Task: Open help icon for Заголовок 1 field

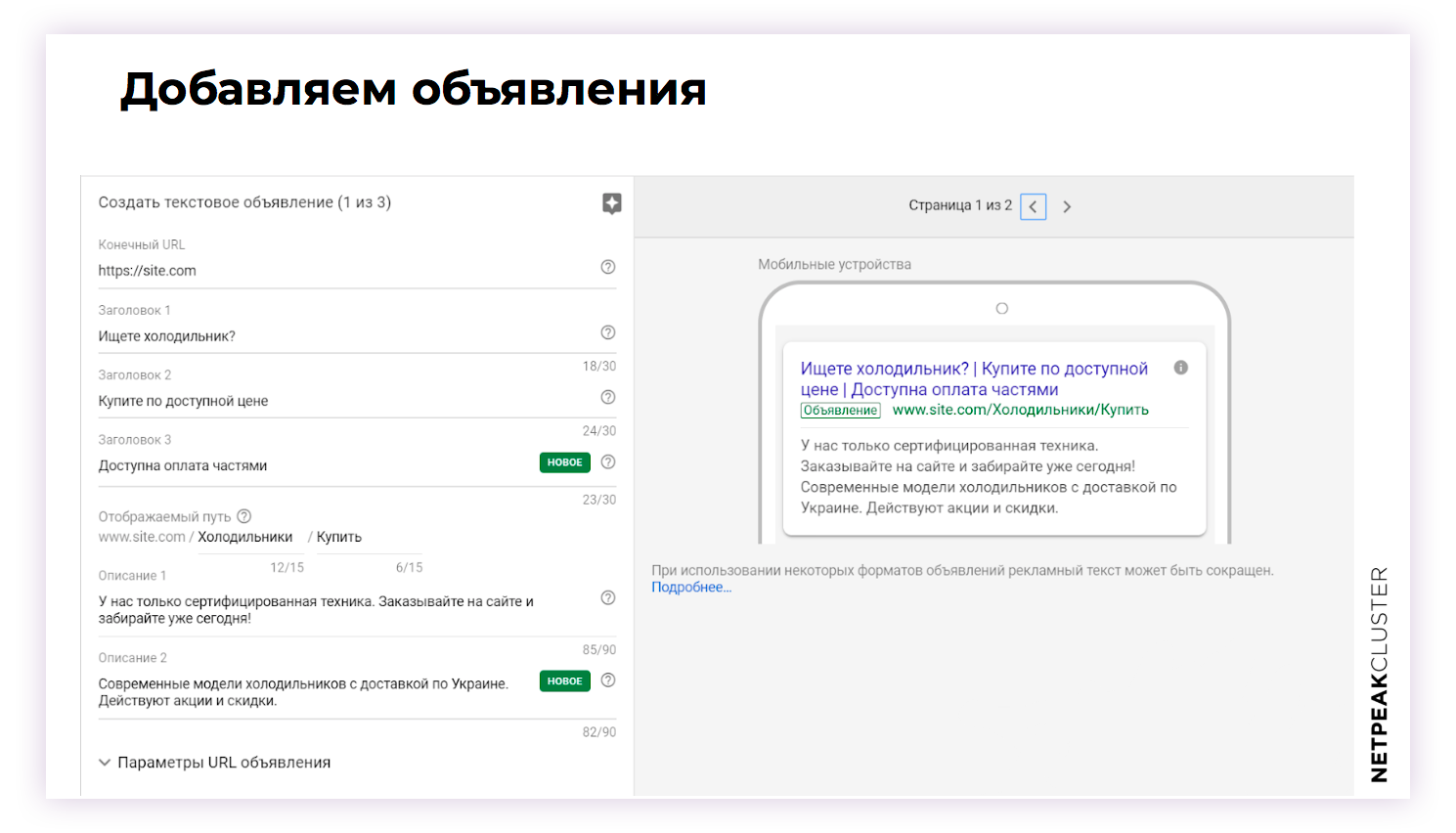Action: click(x=608, y=332)
